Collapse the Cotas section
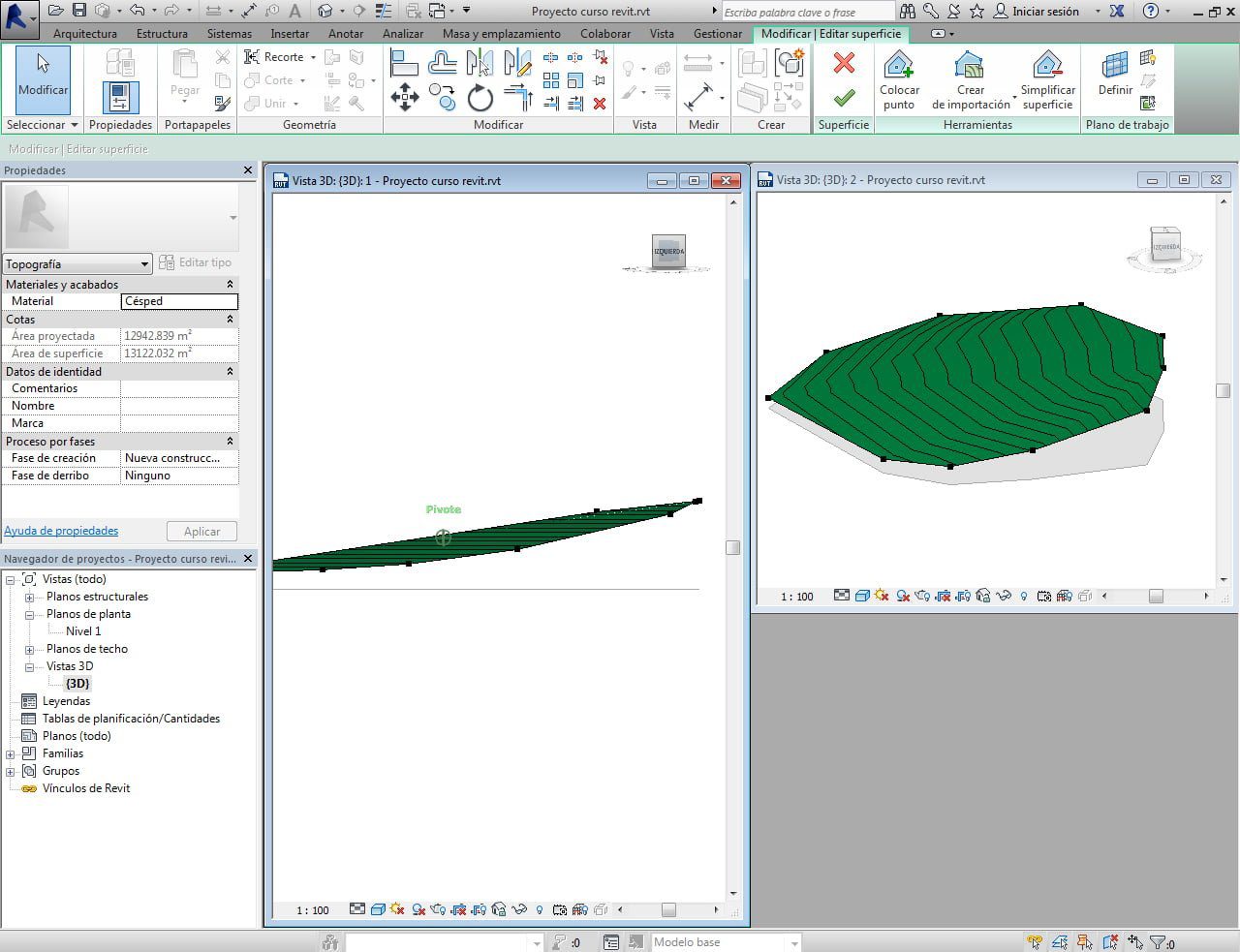This screenshot has height=952, width=1240. click(x=230, y=320)
